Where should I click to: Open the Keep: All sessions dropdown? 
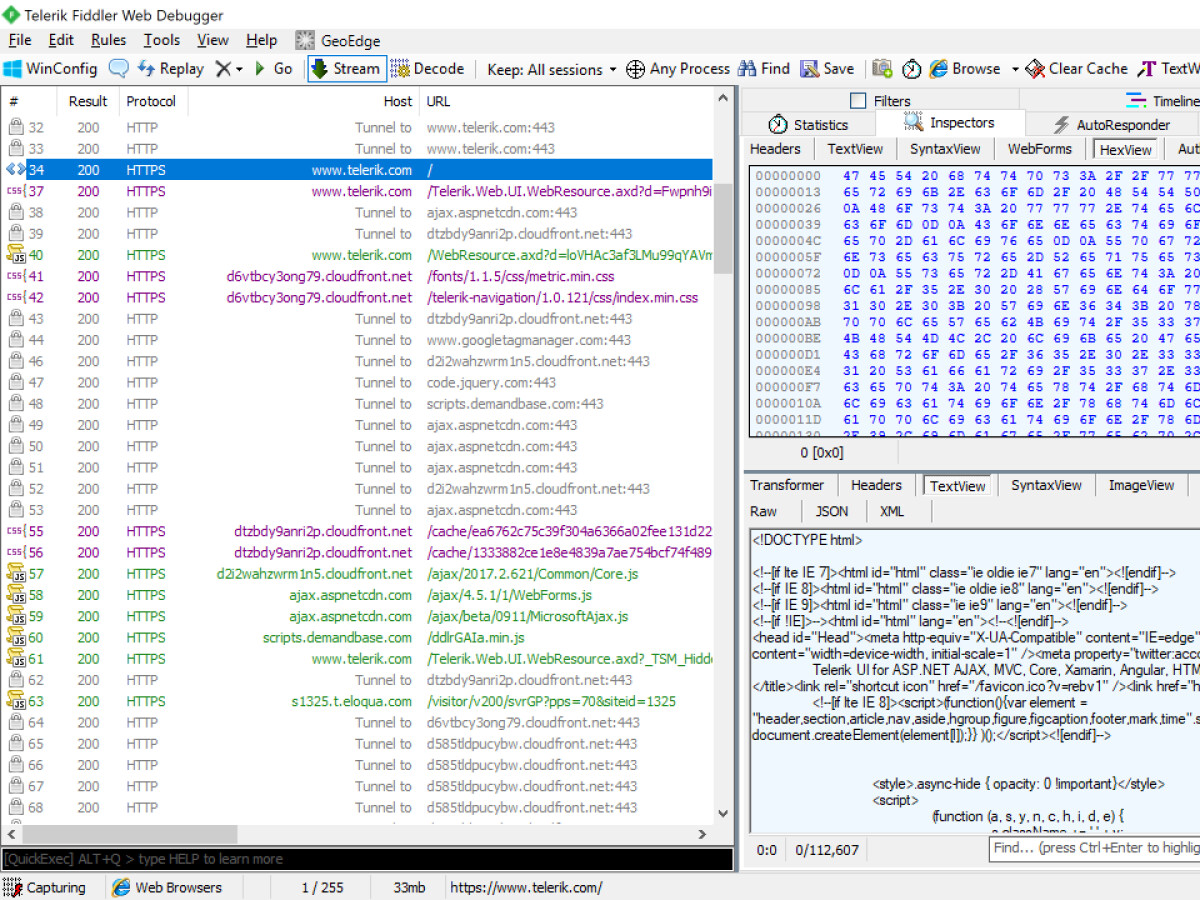point(551,69)
